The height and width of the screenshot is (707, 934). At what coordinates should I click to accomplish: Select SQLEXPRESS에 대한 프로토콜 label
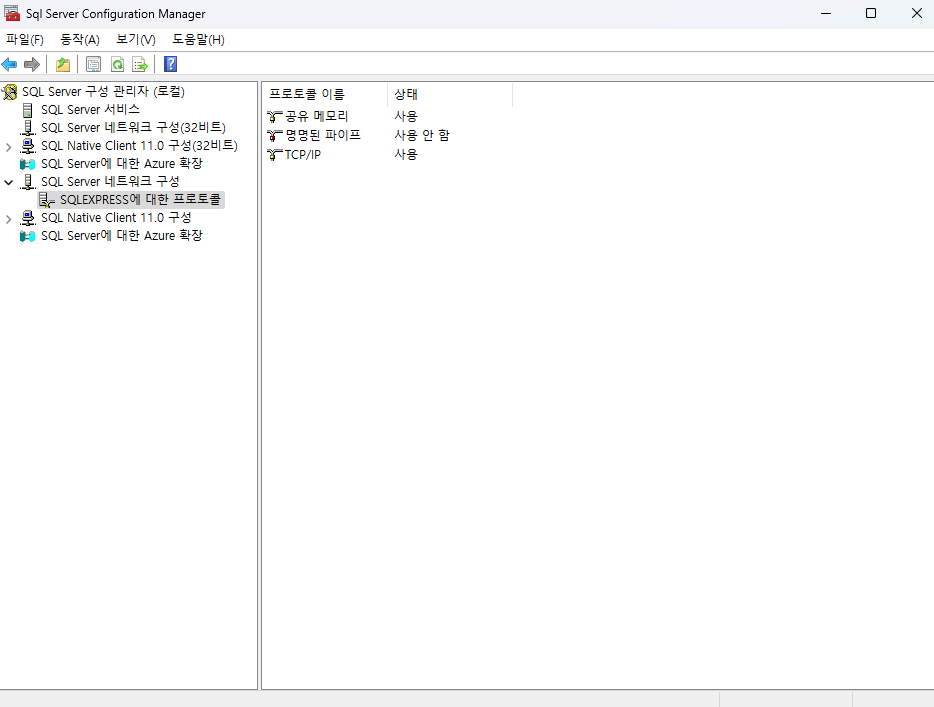(x=141, y=200)
